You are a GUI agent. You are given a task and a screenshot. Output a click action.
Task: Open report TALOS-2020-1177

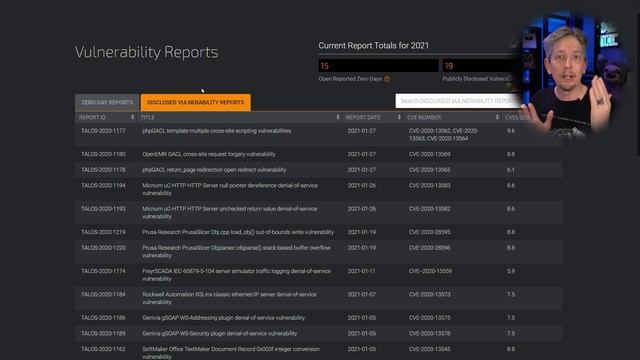click(x=103, y=131)
